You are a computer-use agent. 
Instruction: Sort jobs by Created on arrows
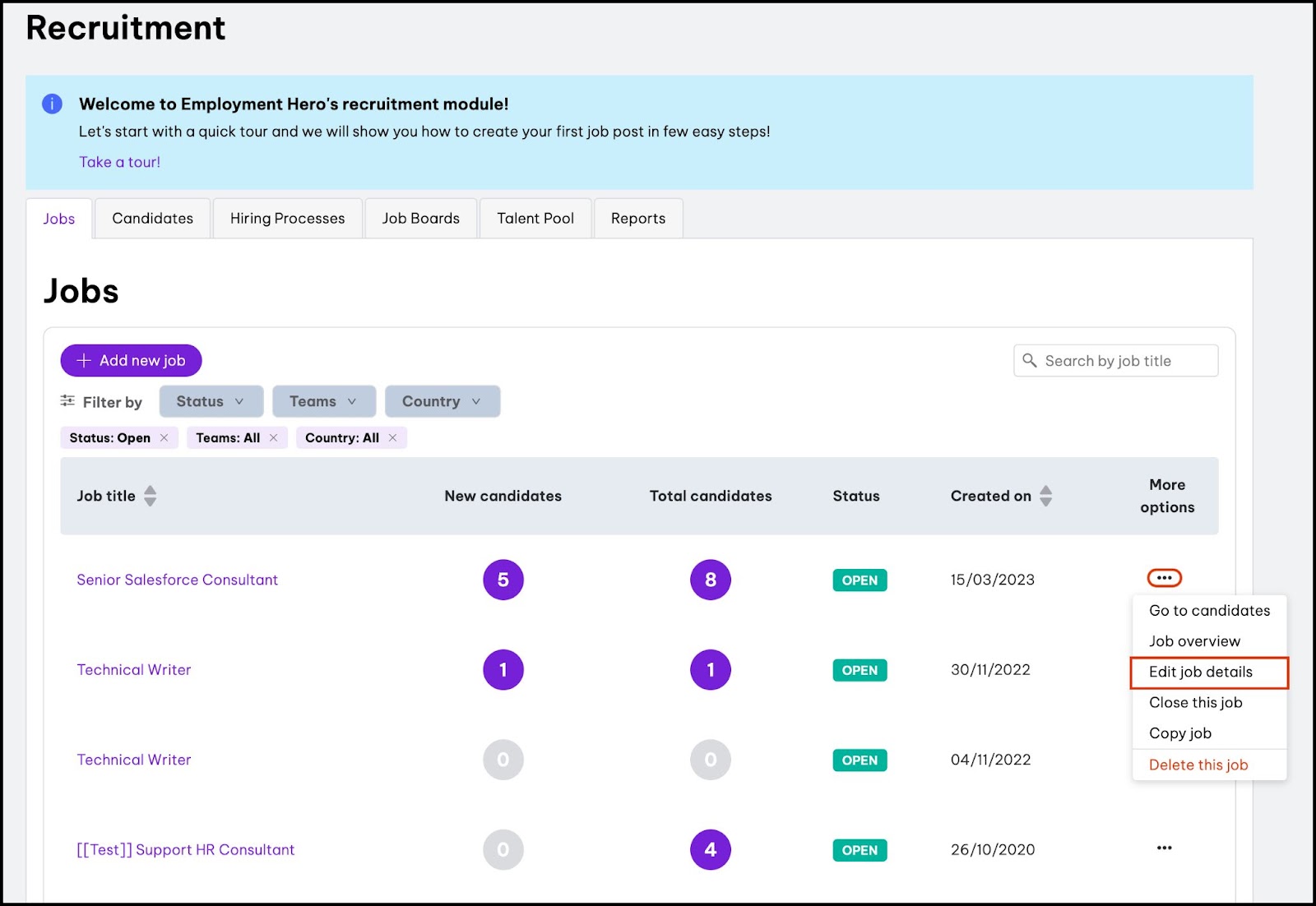pos(1045,496)
